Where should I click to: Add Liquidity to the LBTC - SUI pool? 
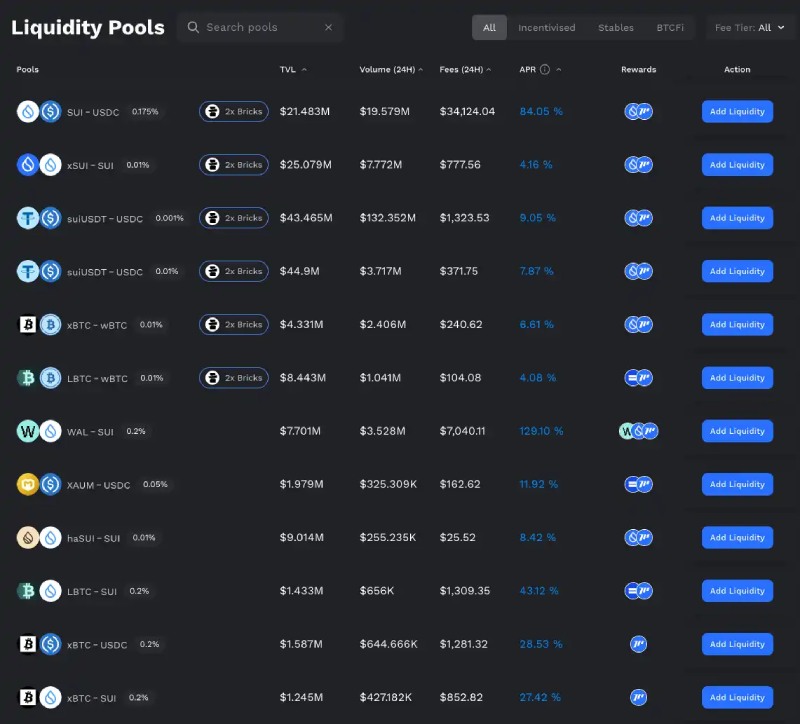(x=737, y=591)
